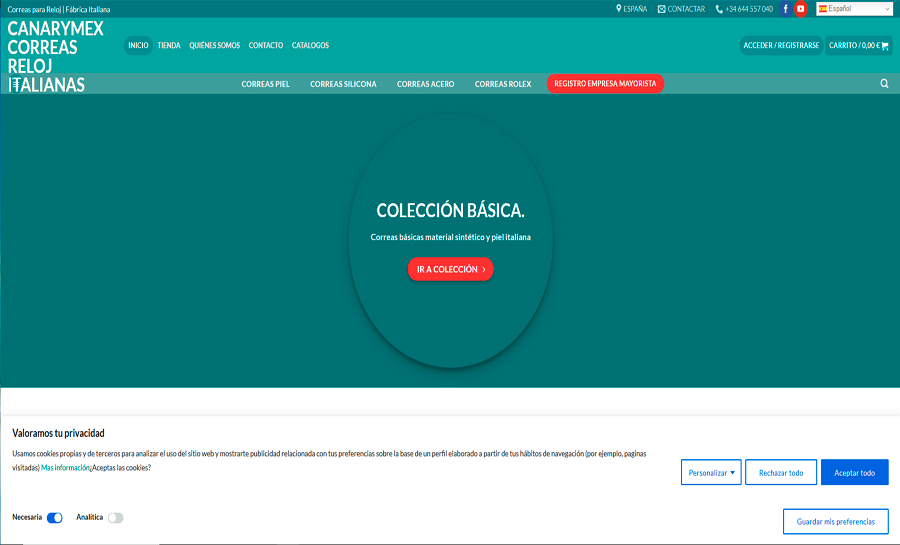Click the Colección Básica heading
The width and height of the screenshot is (900, 545).
451,211
